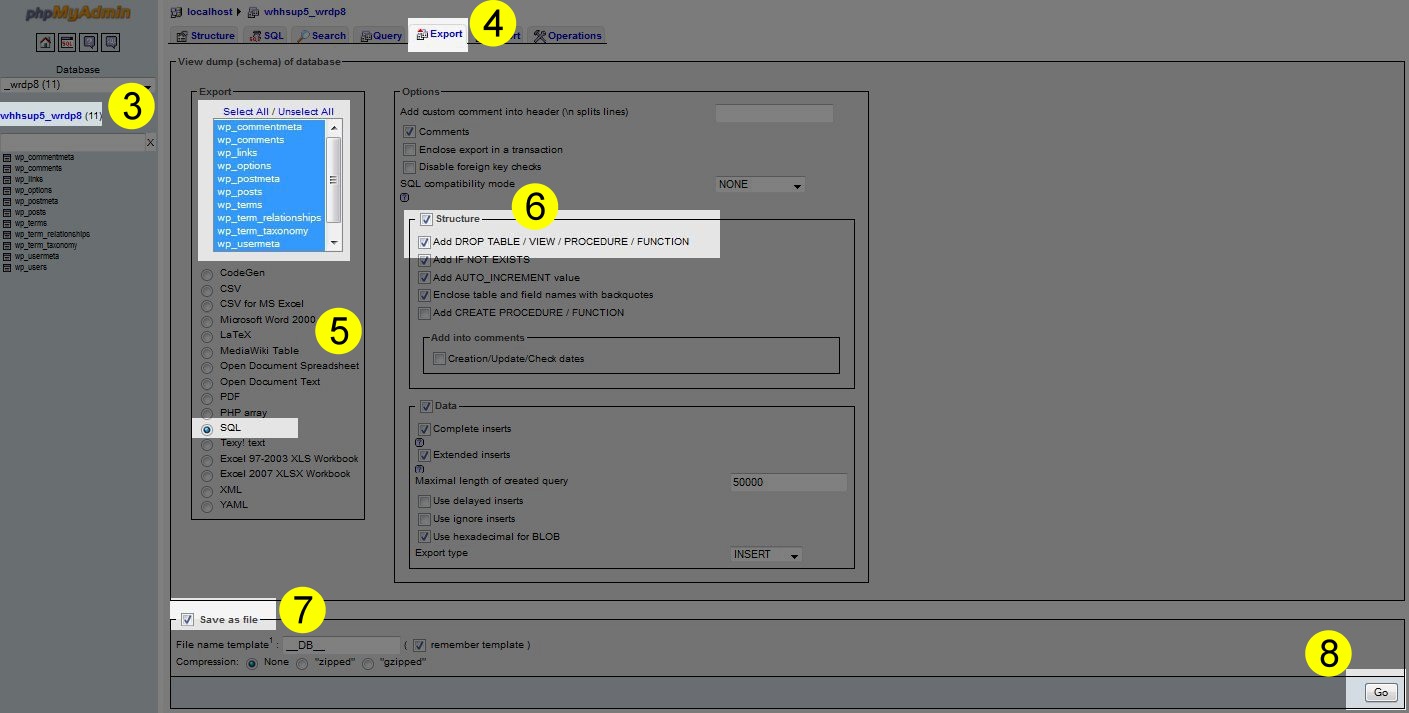Enable the Disable foreign key checks checkbox
The image size is (1409, 713).
click(x=409, y=167)
